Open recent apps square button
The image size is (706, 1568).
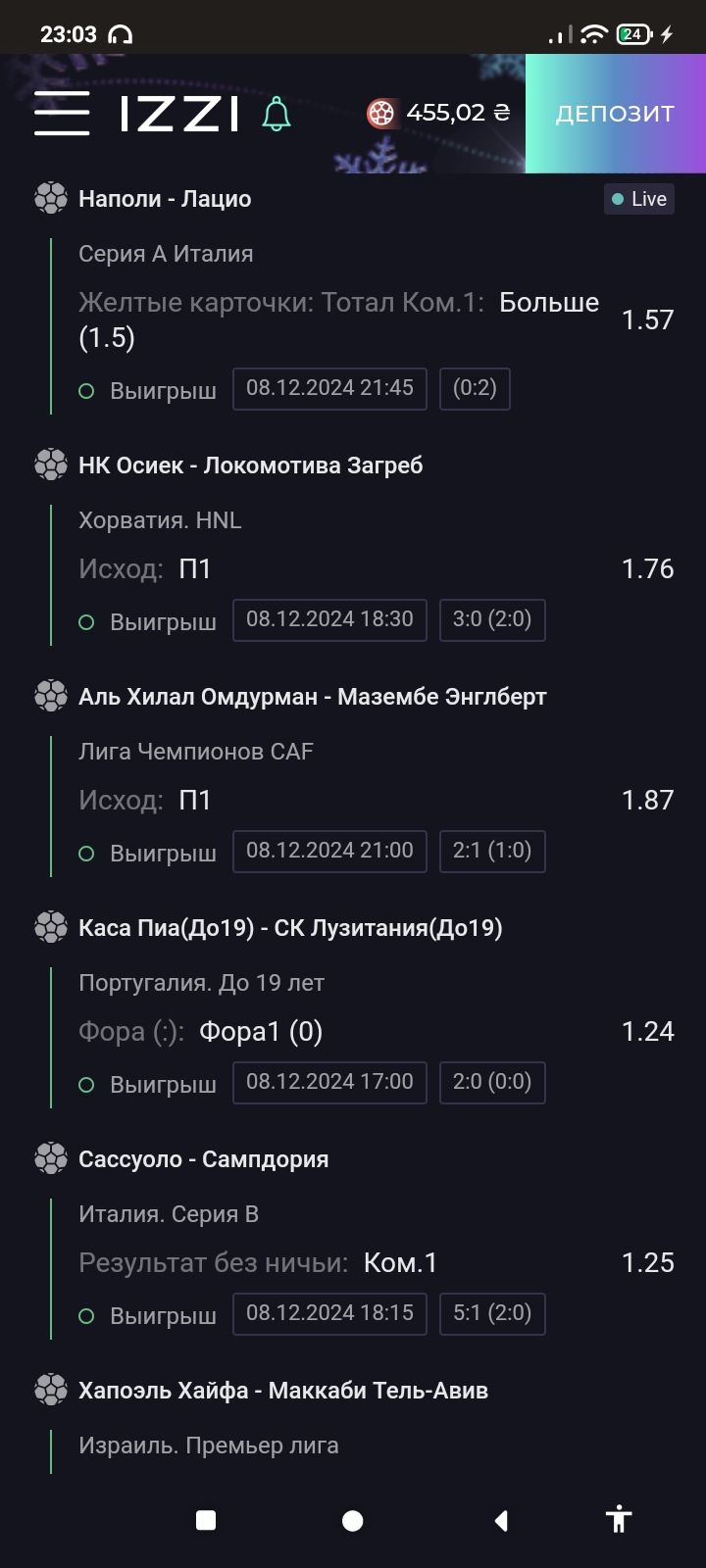206,1520
